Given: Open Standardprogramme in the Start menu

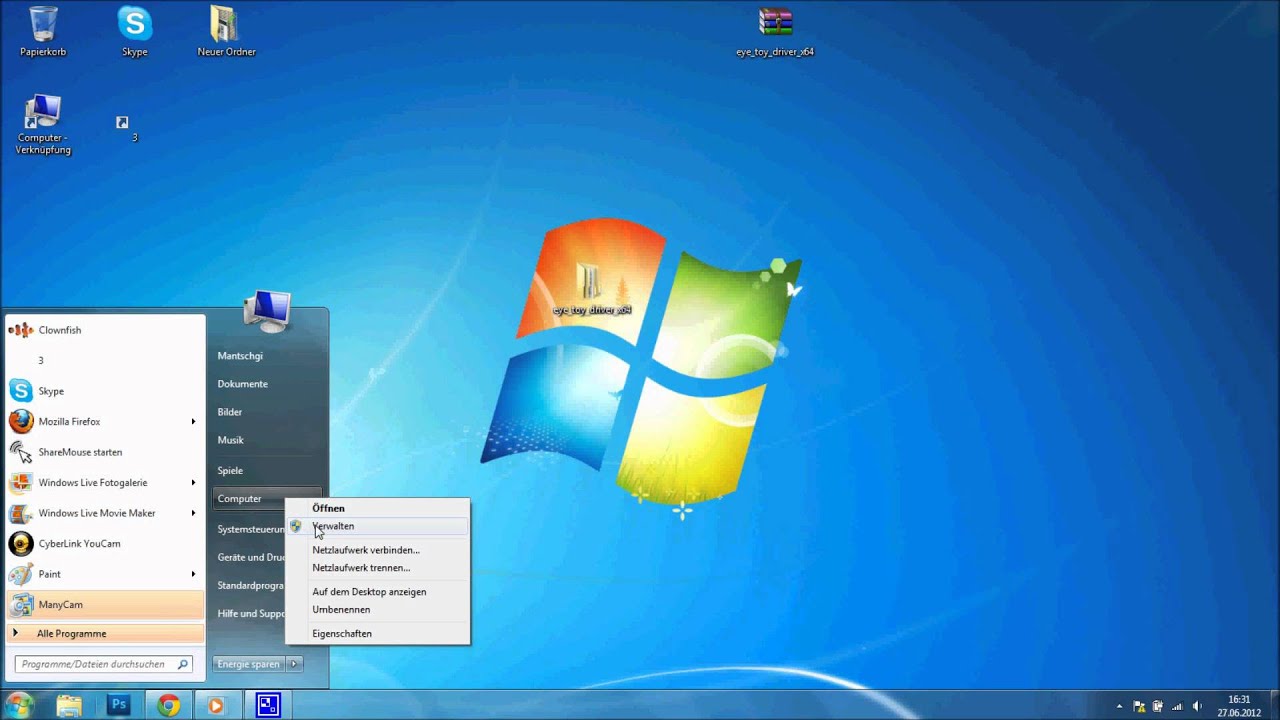Looking at the screenshot, I should tap(249, 585).
